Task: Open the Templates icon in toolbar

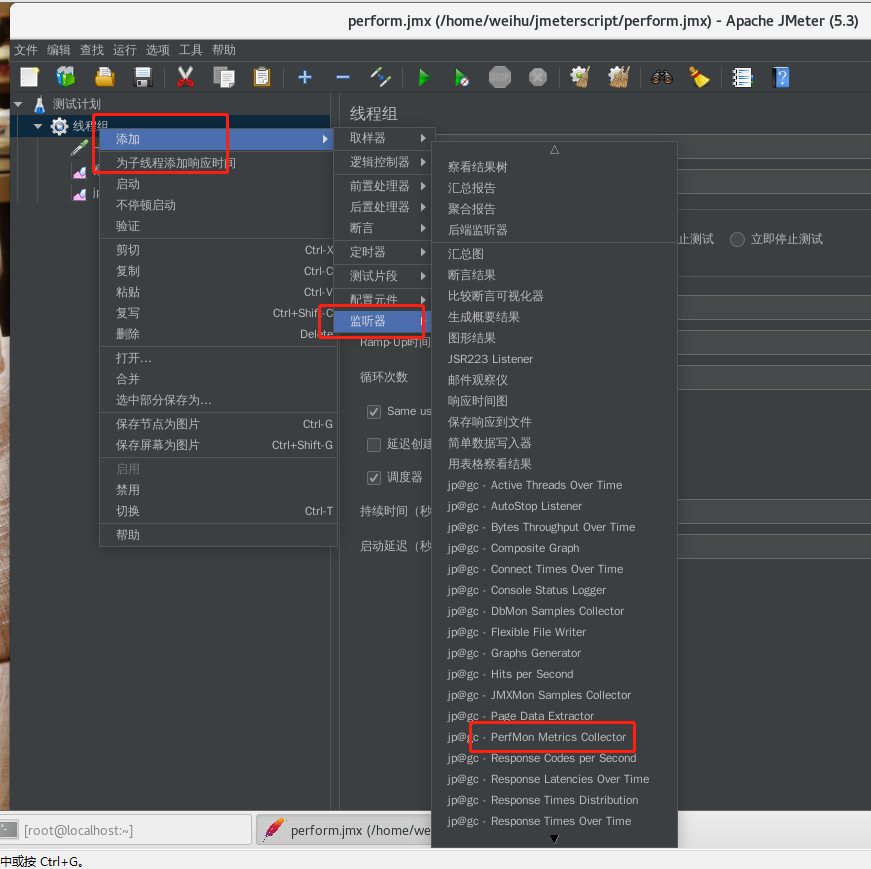Action: tap(66, 77)
